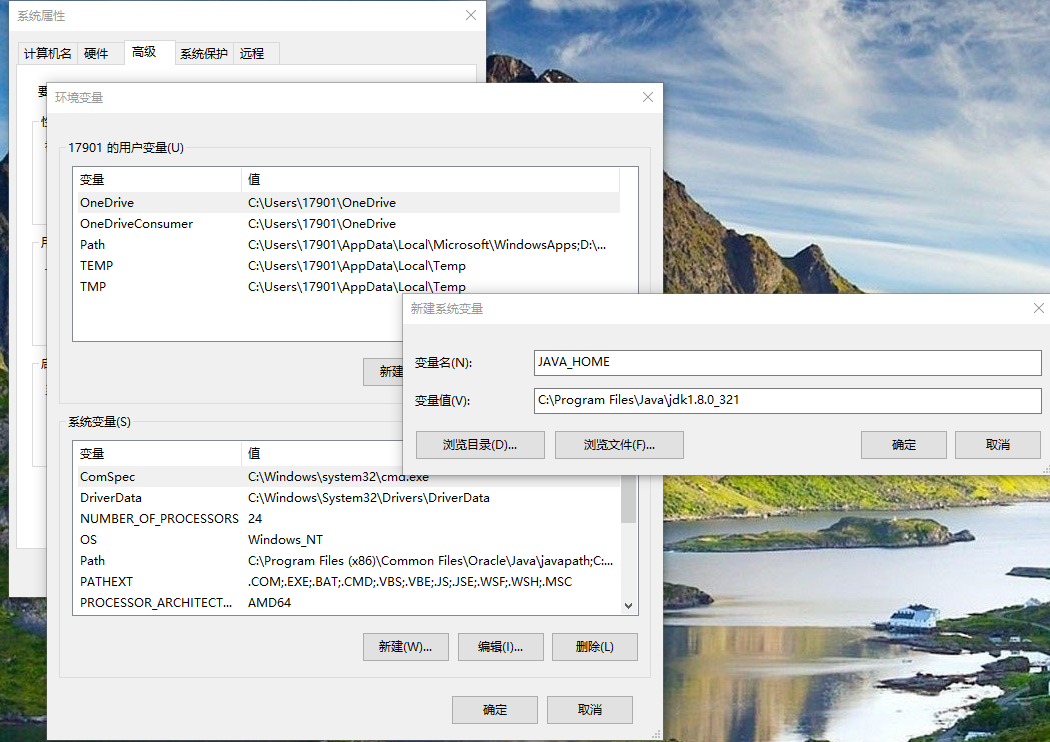The width and height of the screenshot is (1050, 742).
Task: Click 删除(L) under system variables
Action: point(594,647)
